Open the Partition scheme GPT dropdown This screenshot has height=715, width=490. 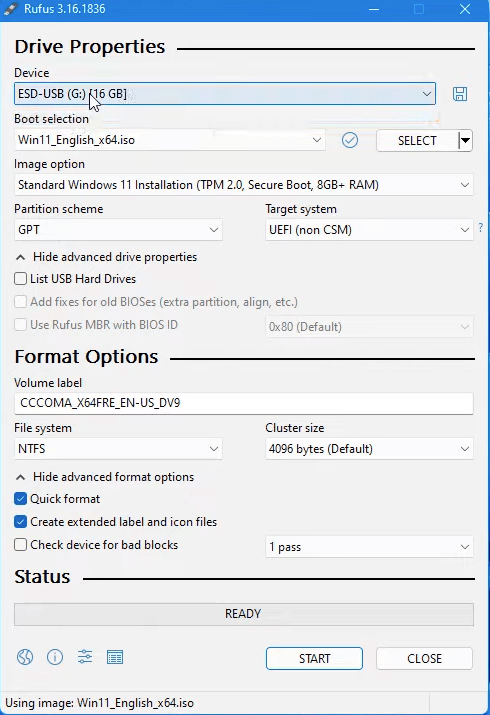tap(118, 230)
